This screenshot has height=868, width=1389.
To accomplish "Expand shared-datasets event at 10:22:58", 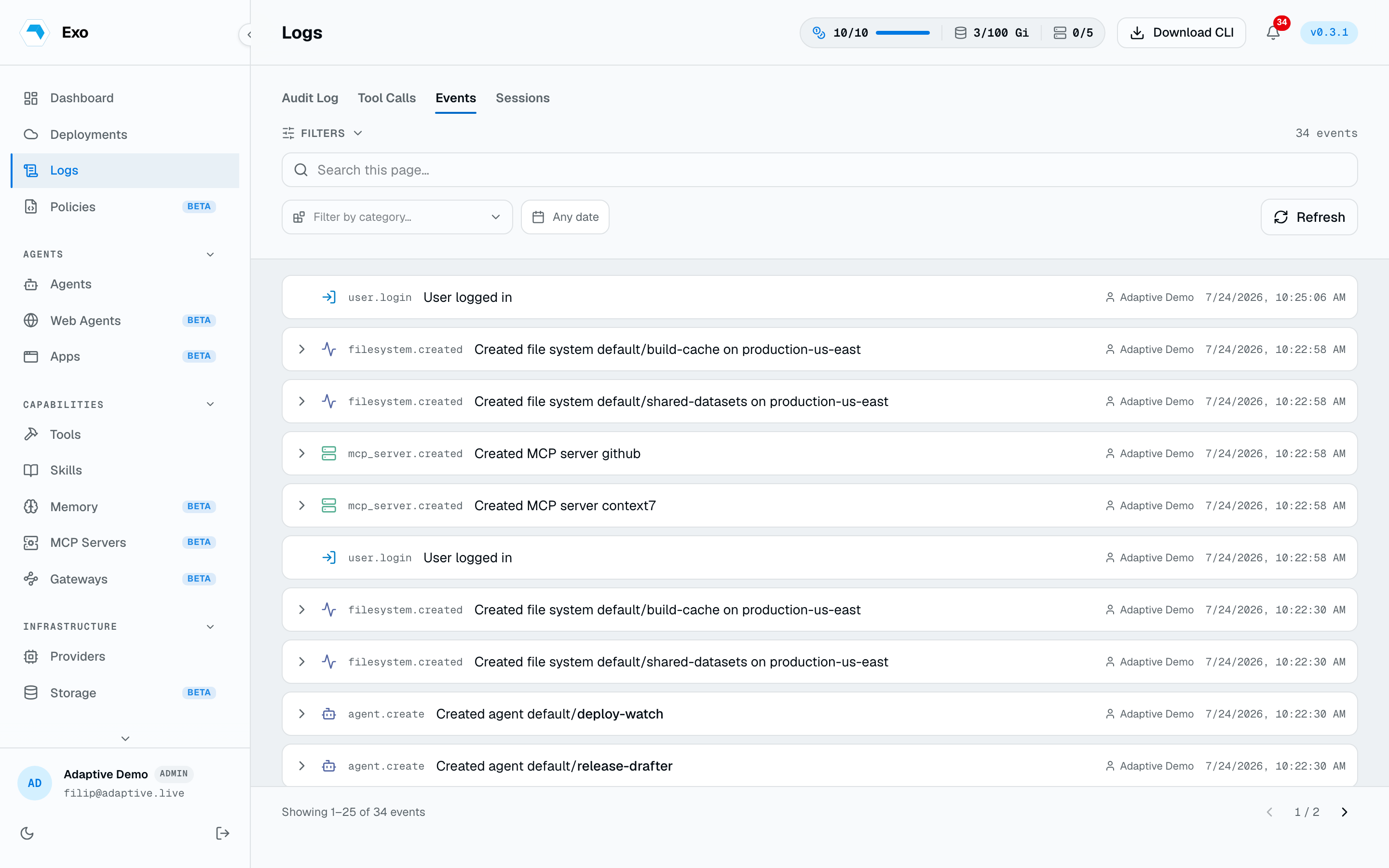I will 302,401.
